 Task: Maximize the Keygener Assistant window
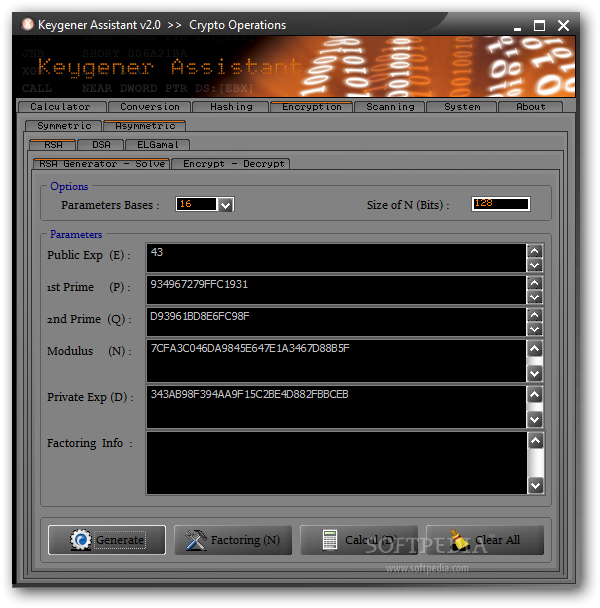[539, 26]
